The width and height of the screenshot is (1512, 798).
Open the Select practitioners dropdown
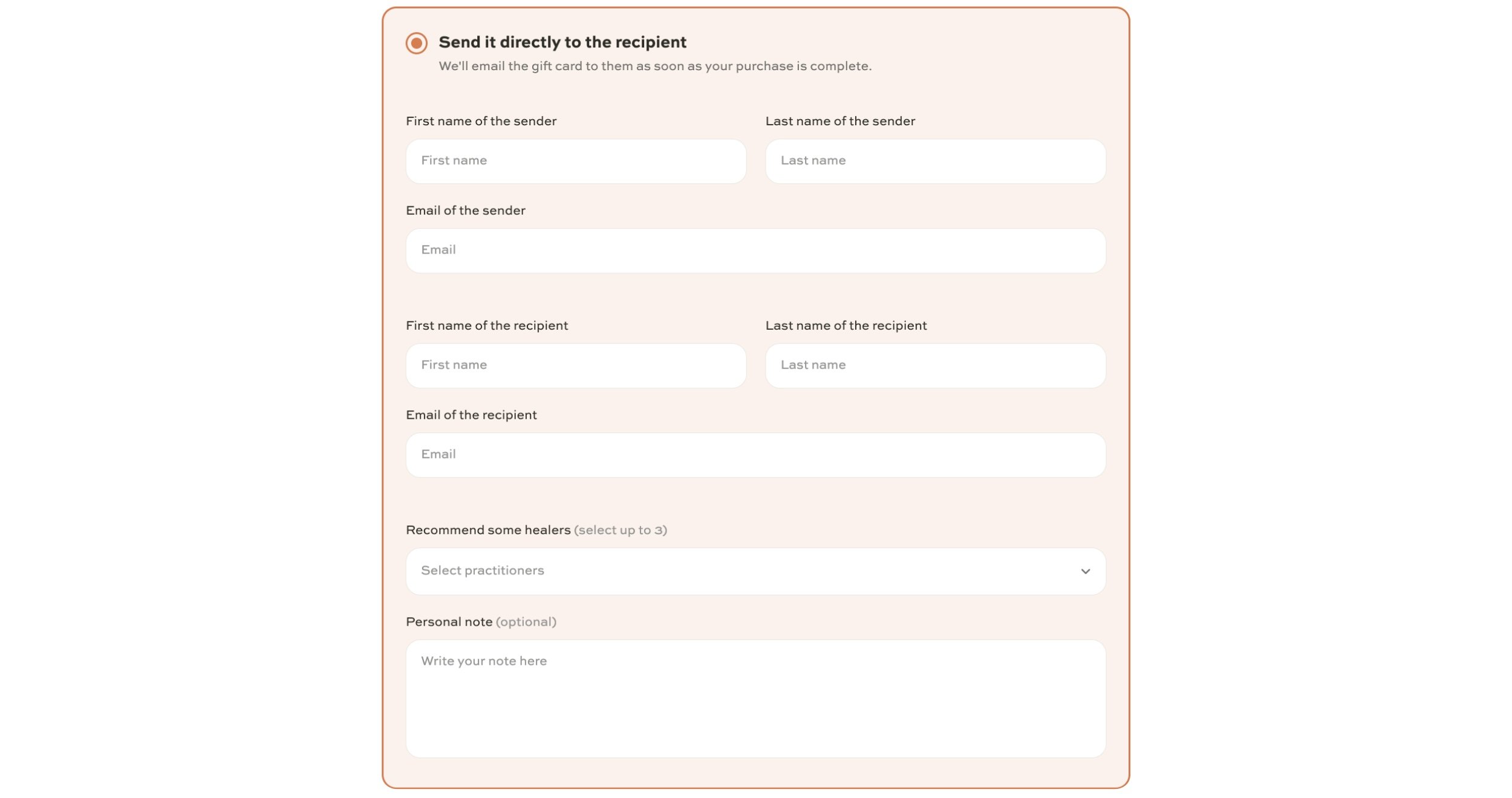[755, 571]
